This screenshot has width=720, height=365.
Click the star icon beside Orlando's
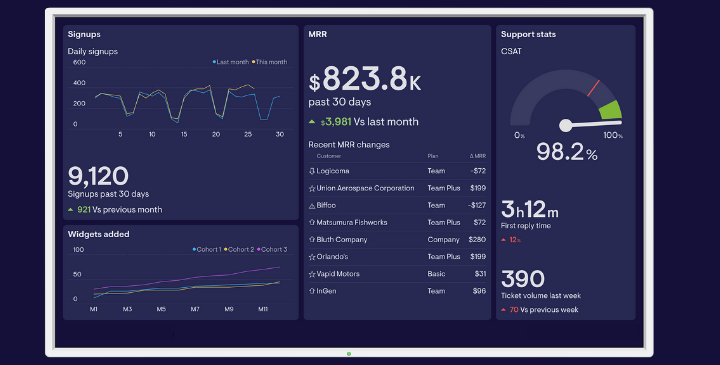coord(312,257)
